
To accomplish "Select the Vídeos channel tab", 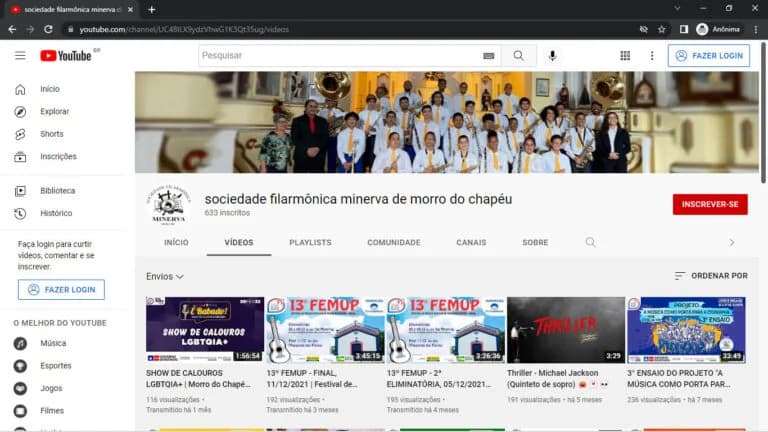I will click(239, 243).
